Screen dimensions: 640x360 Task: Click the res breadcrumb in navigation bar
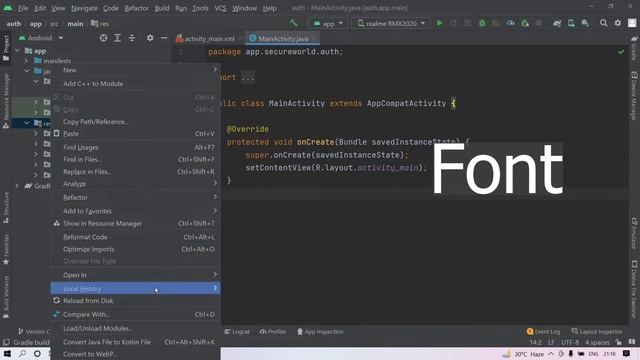point(100,23)
